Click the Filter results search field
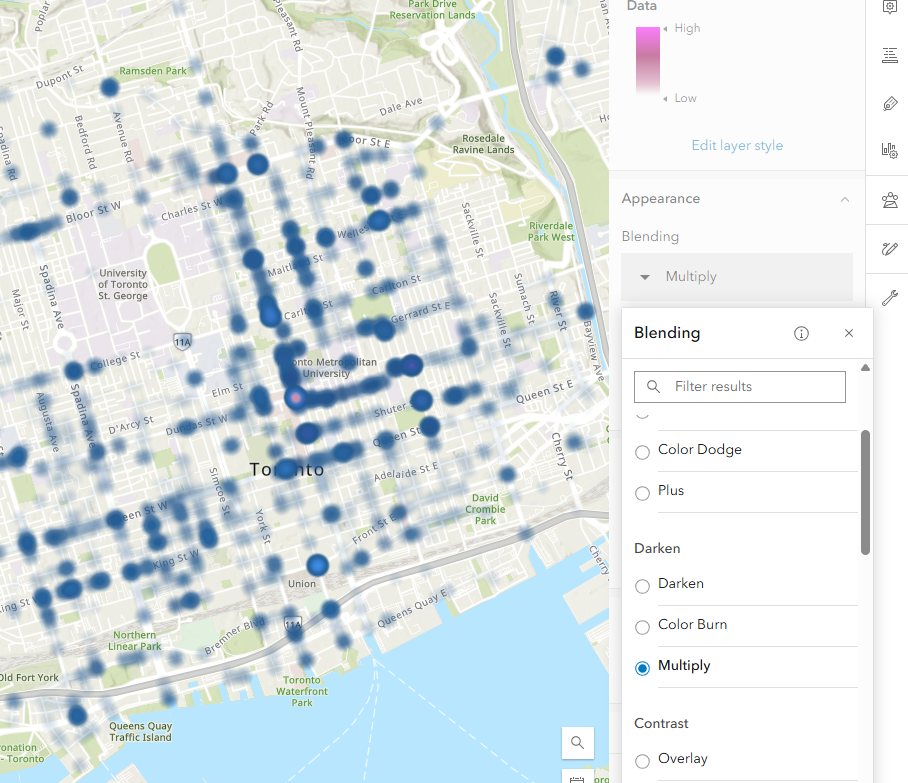Screen dimensions: 908x783 pyautogui.click(x=739, y=386)
